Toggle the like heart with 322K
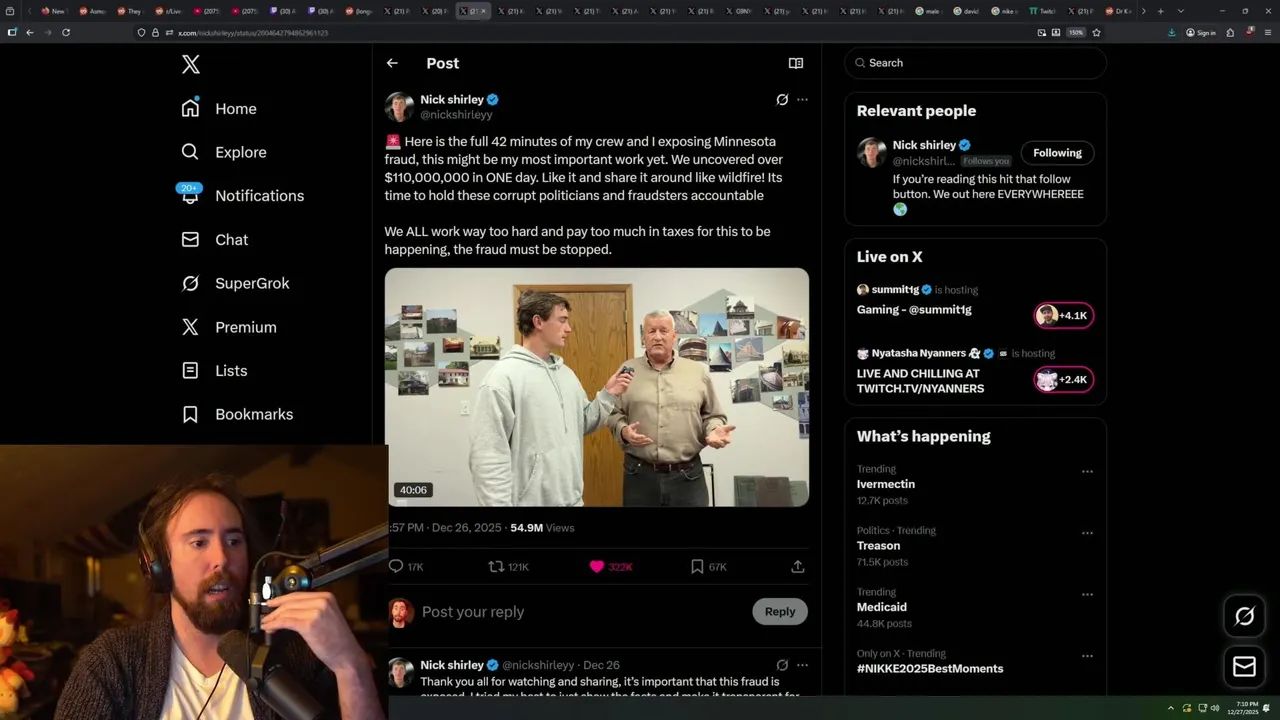 click(x=610, y=566)
